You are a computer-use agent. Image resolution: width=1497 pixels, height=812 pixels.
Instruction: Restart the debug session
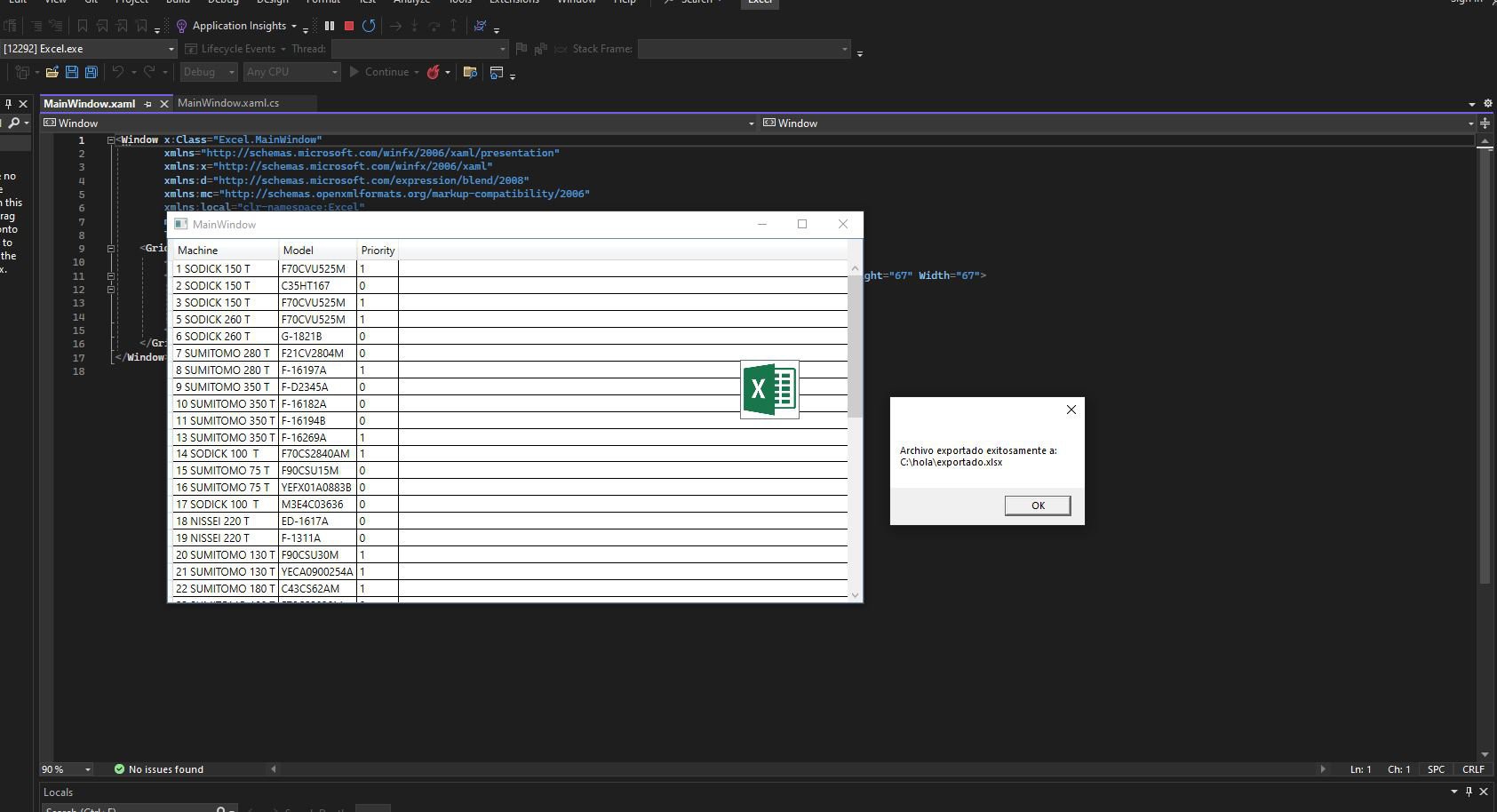369,26
